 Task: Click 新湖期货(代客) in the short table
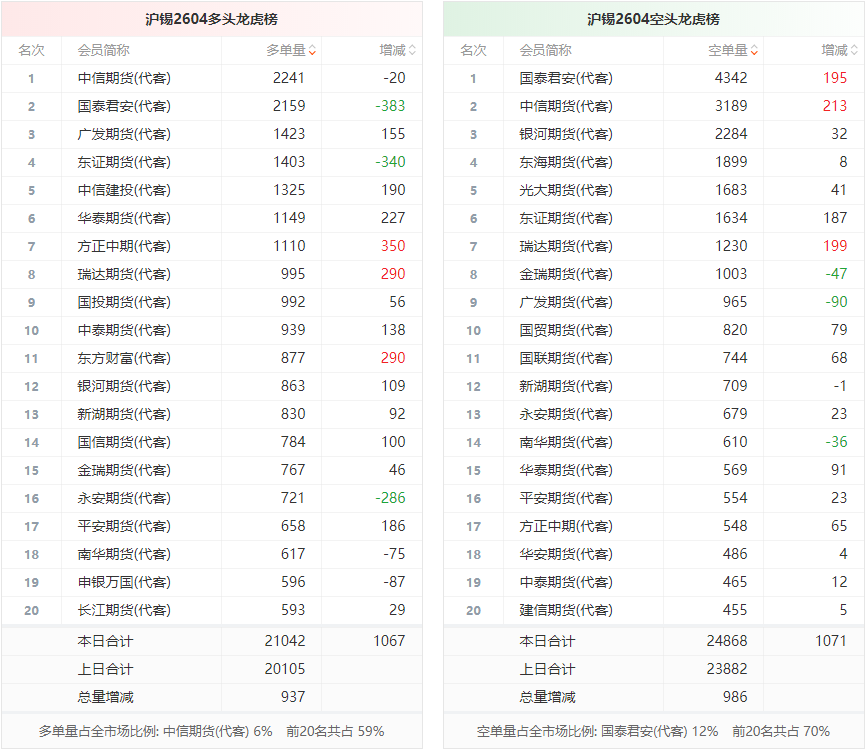click(566, 386)
